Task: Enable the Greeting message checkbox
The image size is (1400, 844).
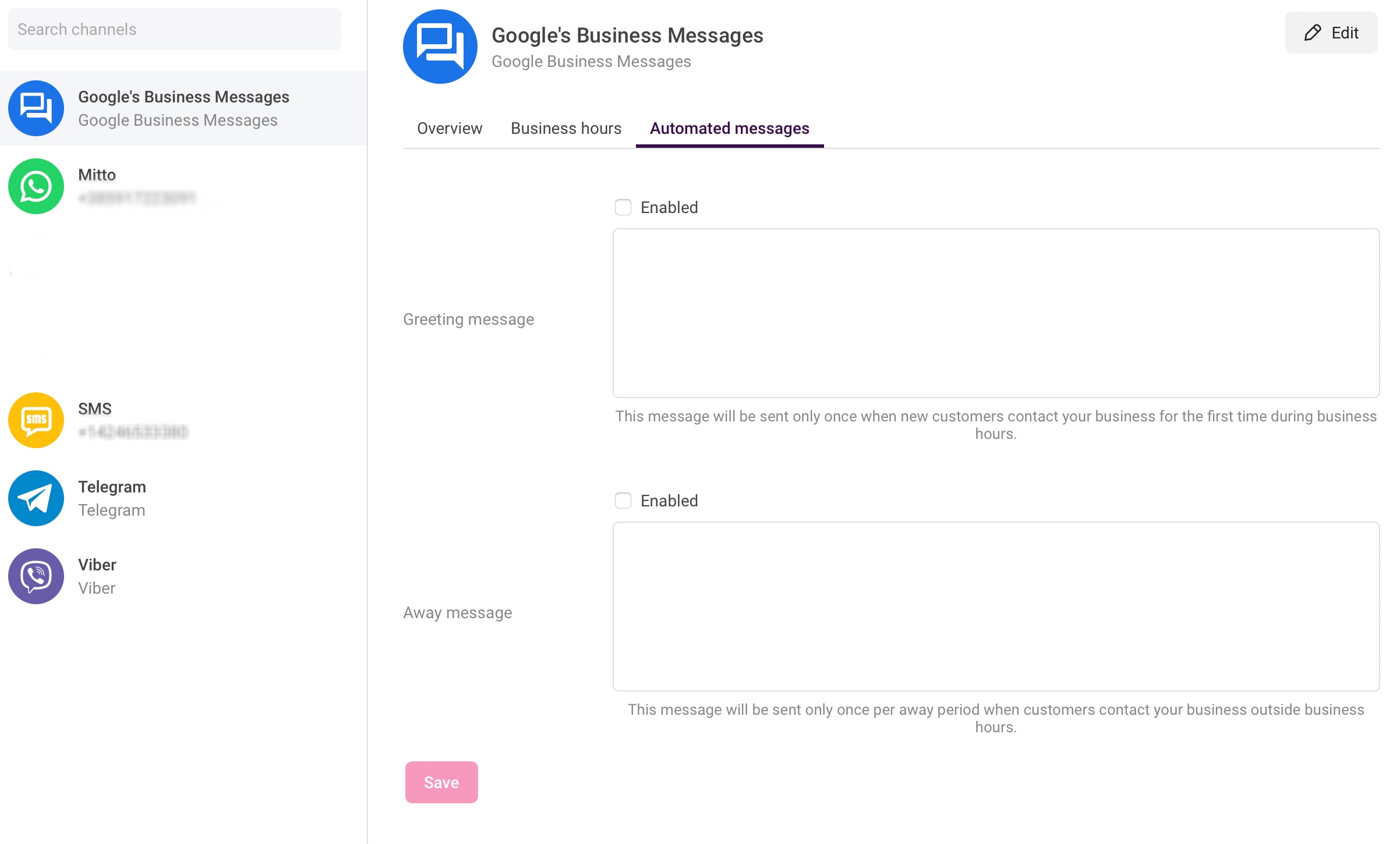Action: point(623,207)
